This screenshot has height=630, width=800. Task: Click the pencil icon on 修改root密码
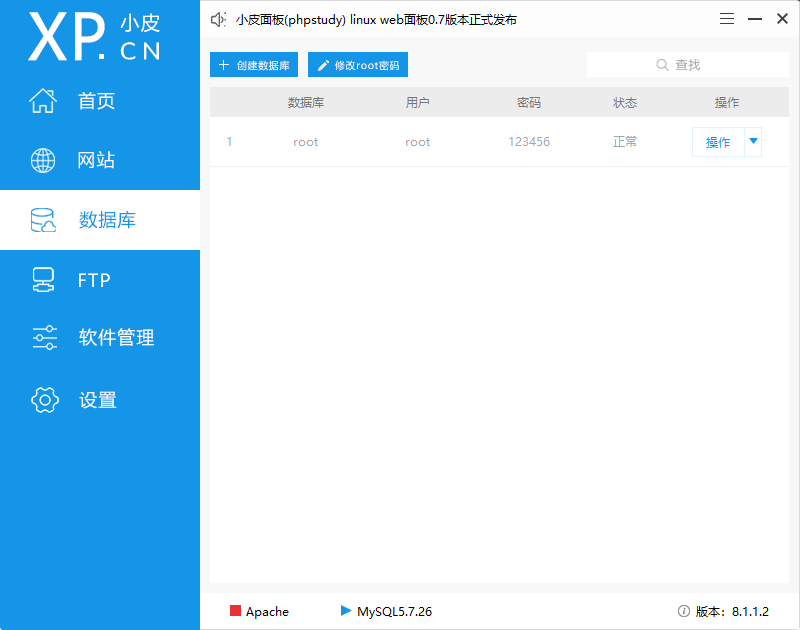click(x=323, y=65)
